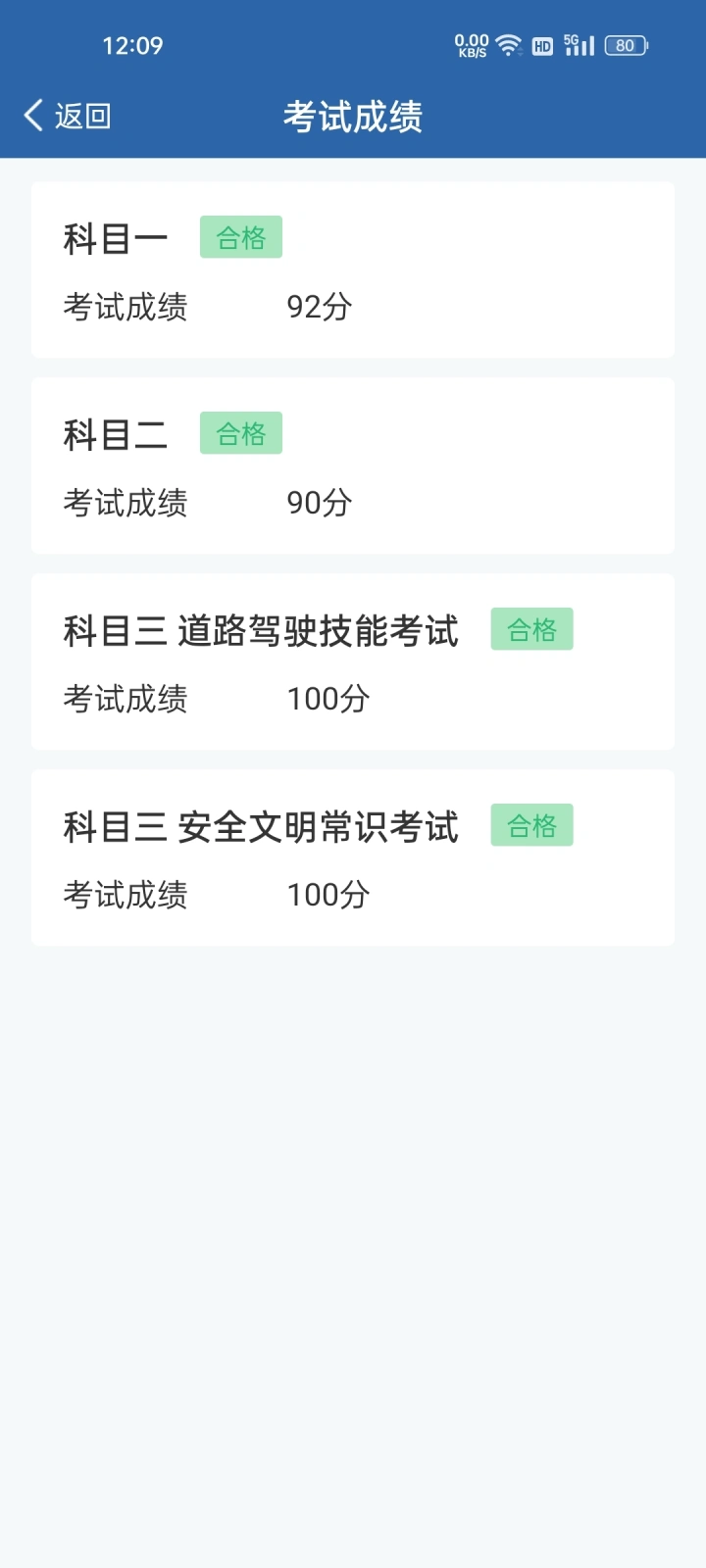Tap the 5G signal strength icon

click(x=579, y=45)
